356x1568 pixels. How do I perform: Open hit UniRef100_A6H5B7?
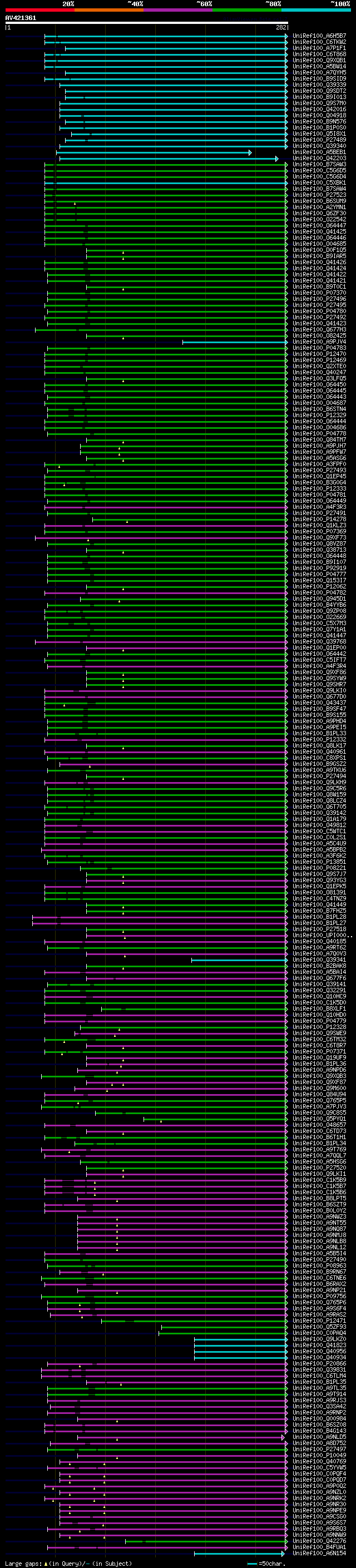tap(319, 36)
